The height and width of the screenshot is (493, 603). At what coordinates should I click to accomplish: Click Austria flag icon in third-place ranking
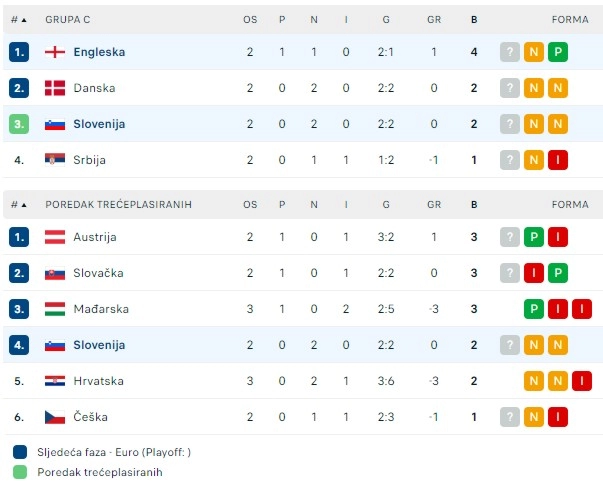[55, 237]
